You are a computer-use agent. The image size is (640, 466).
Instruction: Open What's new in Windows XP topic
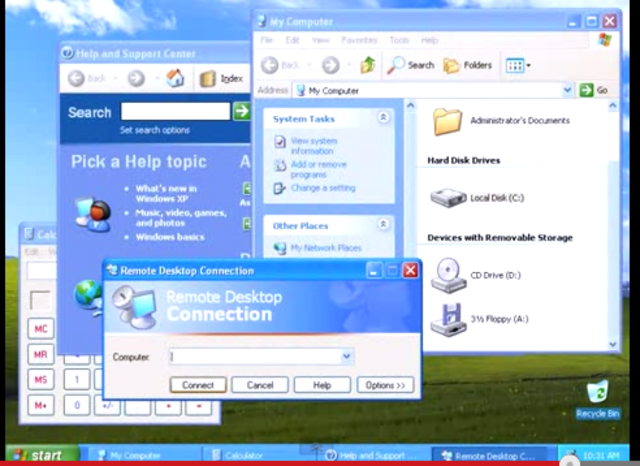(x=166, y=194)
